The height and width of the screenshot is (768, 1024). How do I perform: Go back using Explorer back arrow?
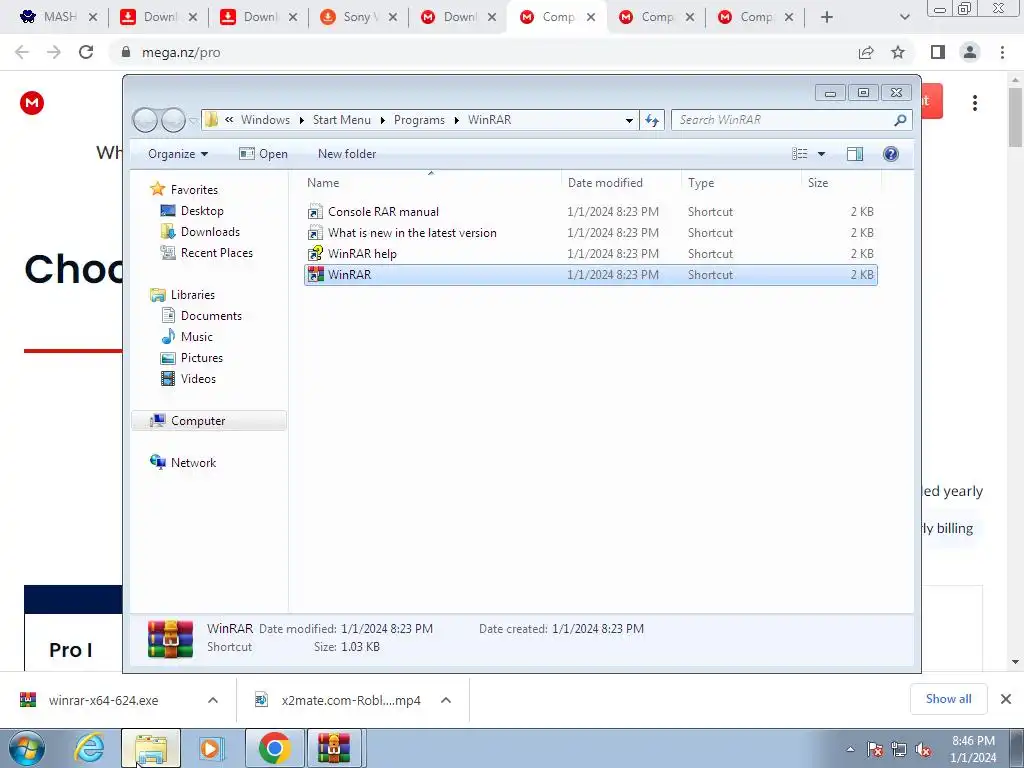145,120
